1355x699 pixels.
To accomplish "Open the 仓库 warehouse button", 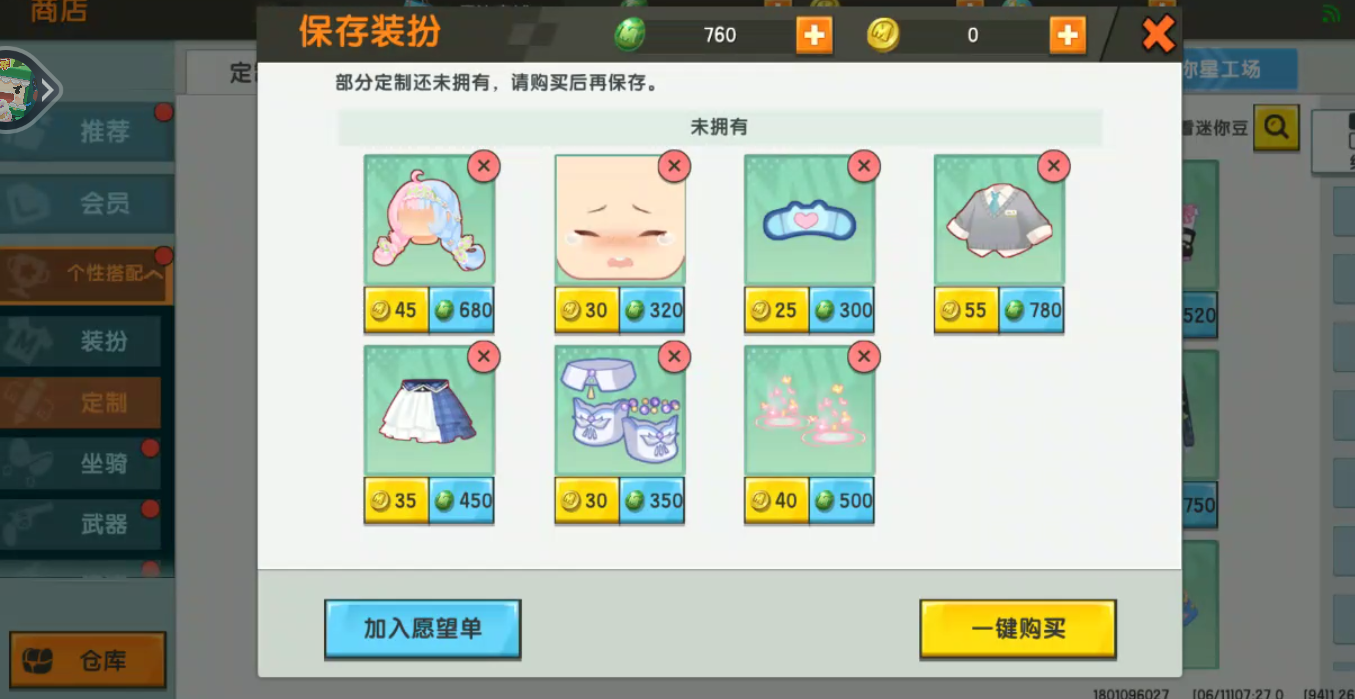I will click(x=88, y=660).
